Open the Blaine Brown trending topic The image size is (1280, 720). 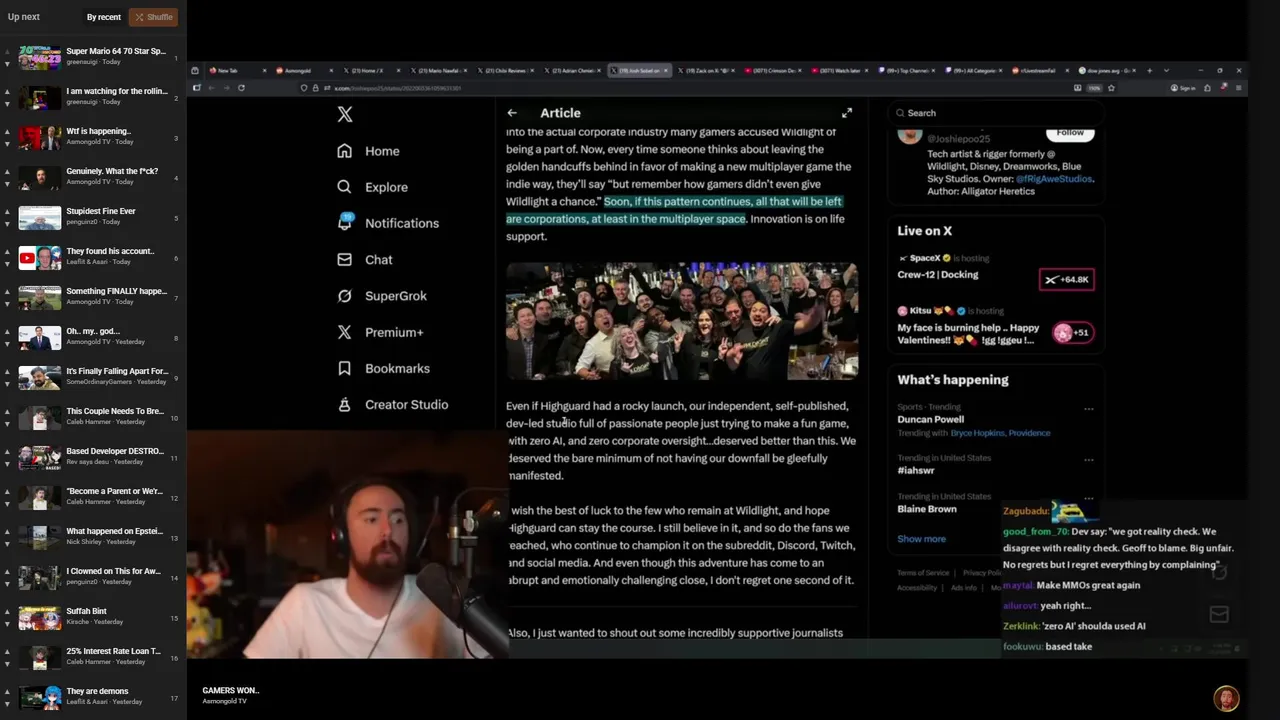pyautogui.click(x=927, y=509)
